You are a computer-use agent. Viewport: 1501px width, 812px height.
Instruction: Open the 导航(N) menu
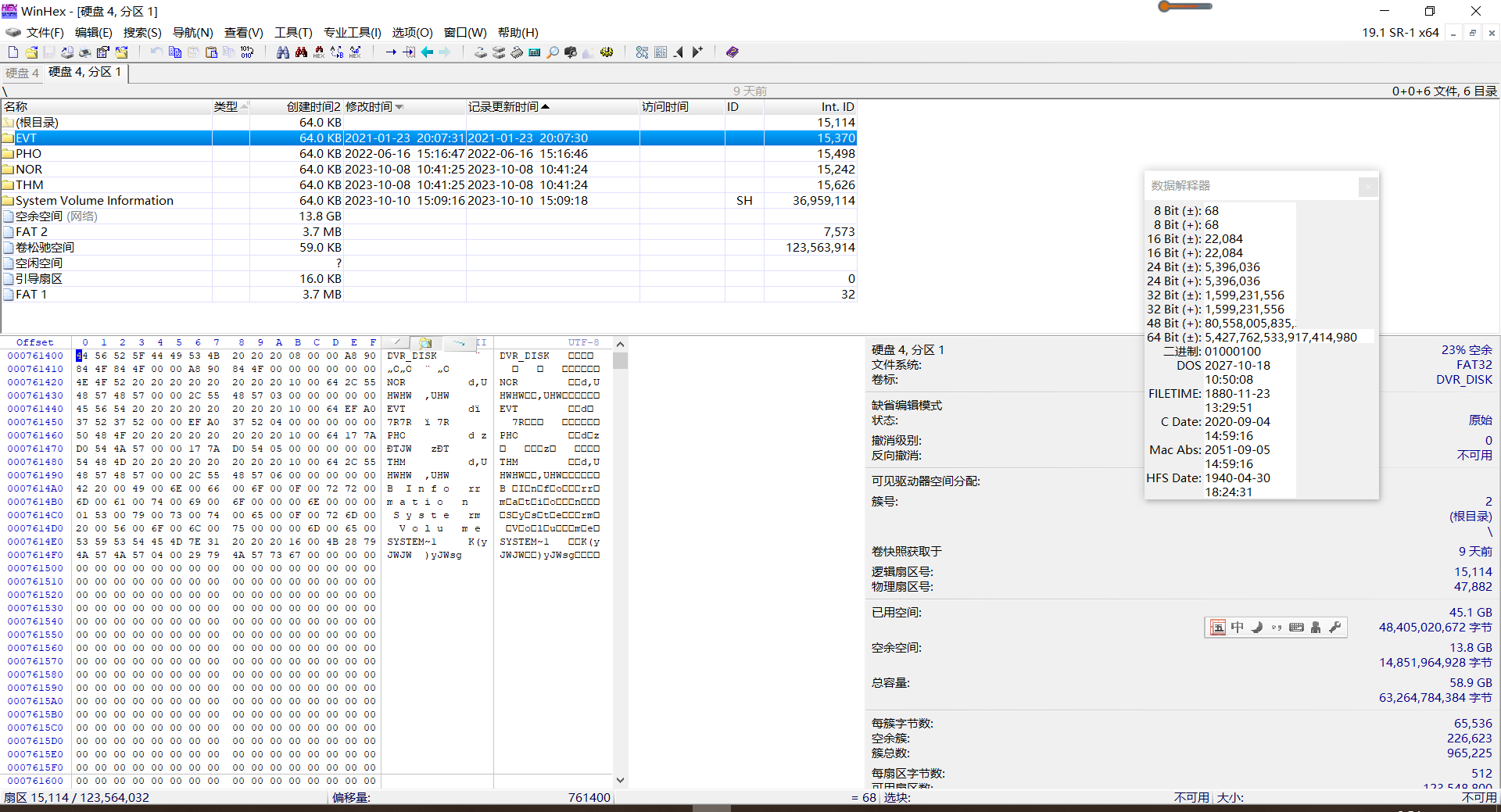click(192, 33)
